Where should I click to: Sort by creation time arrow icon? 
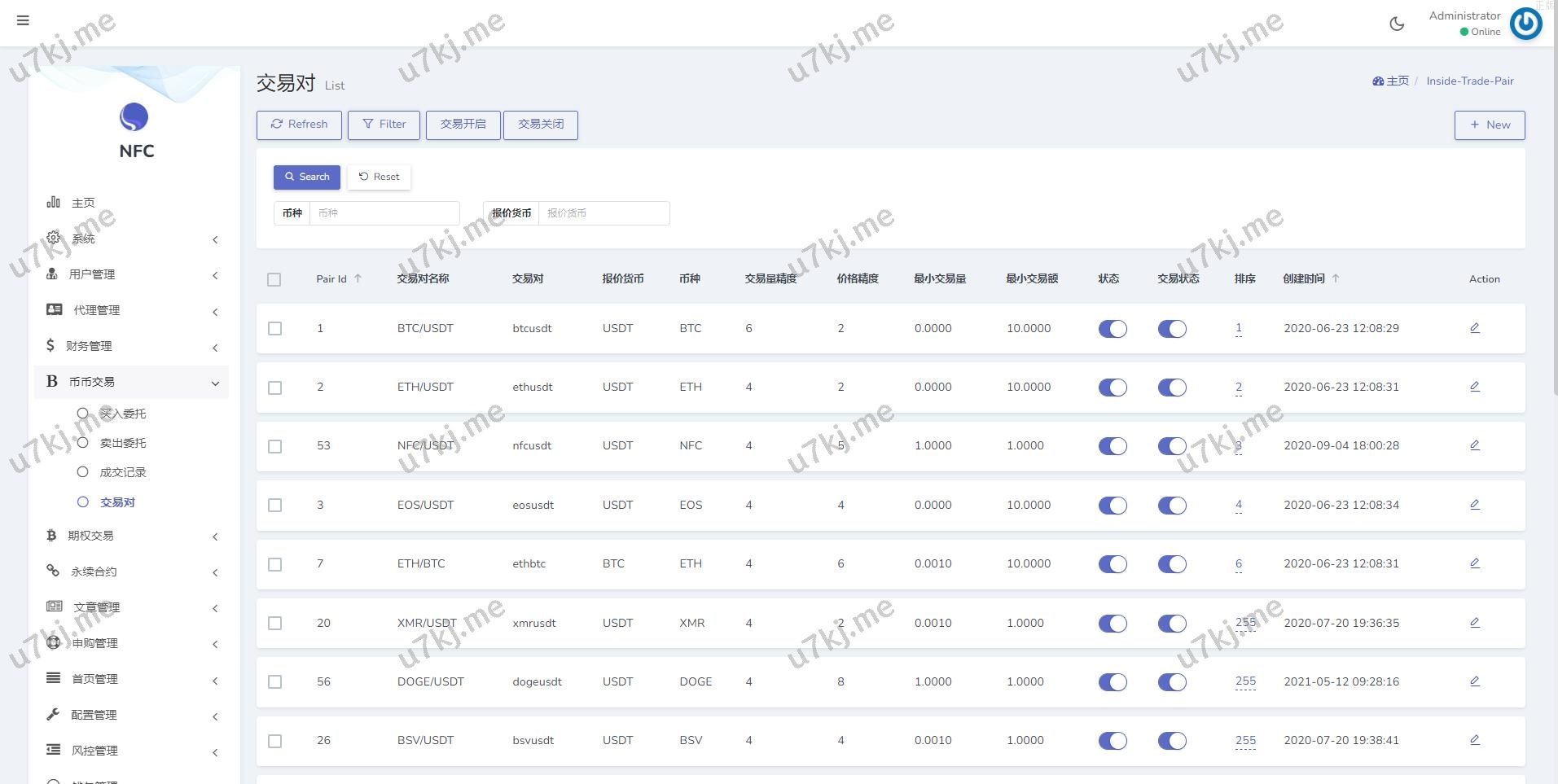[1336, 278]
